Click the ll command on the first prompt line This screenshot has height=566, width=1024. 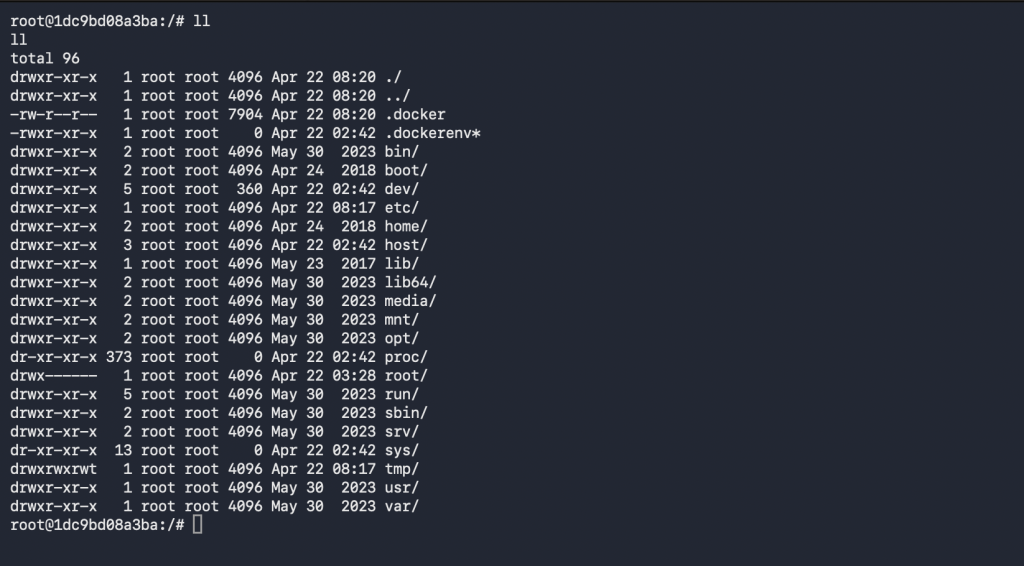click(202, 21)
